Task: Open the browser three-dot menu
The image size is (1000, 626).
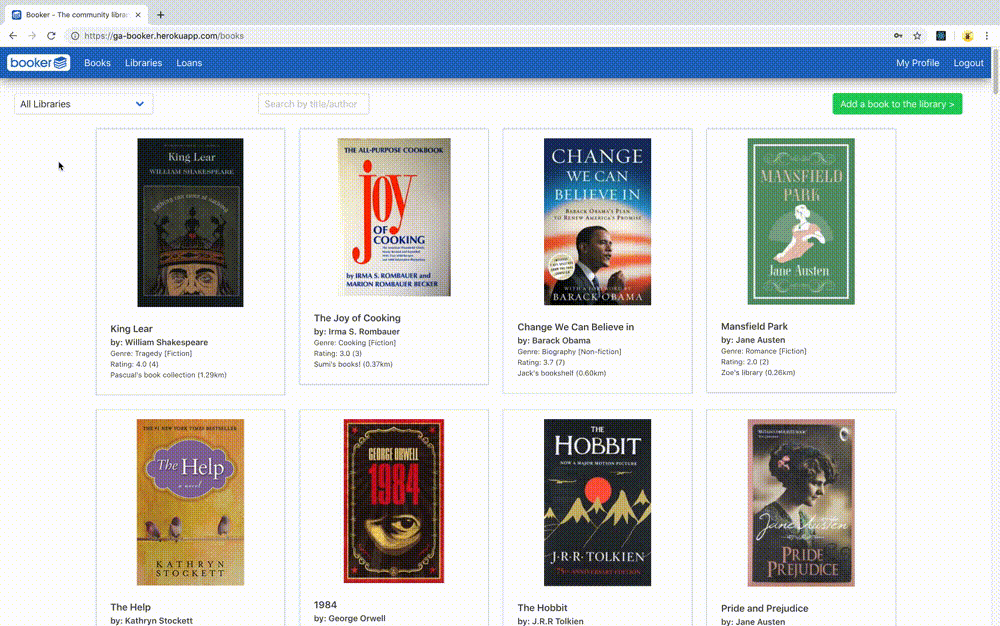Action: click(x=987, y=36)
